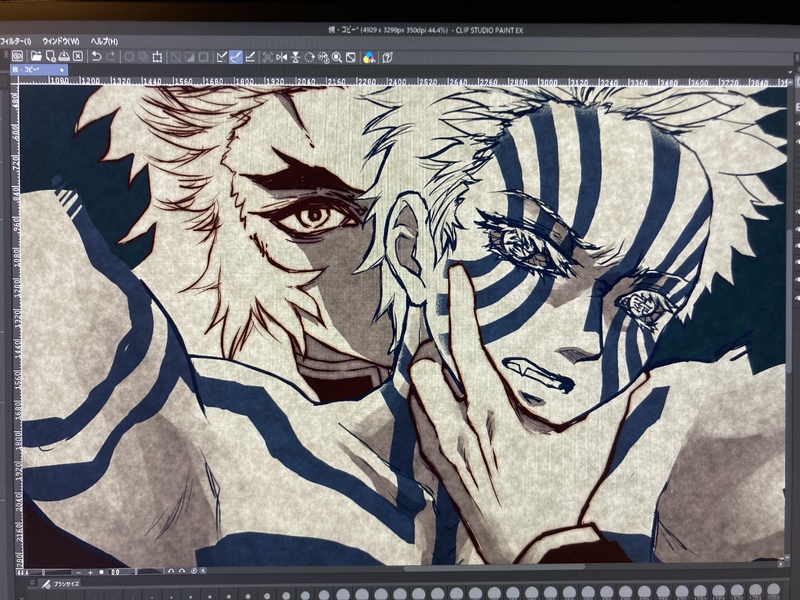
Task: Toggle Snap to Ruler
Action: tap(221, 57)
